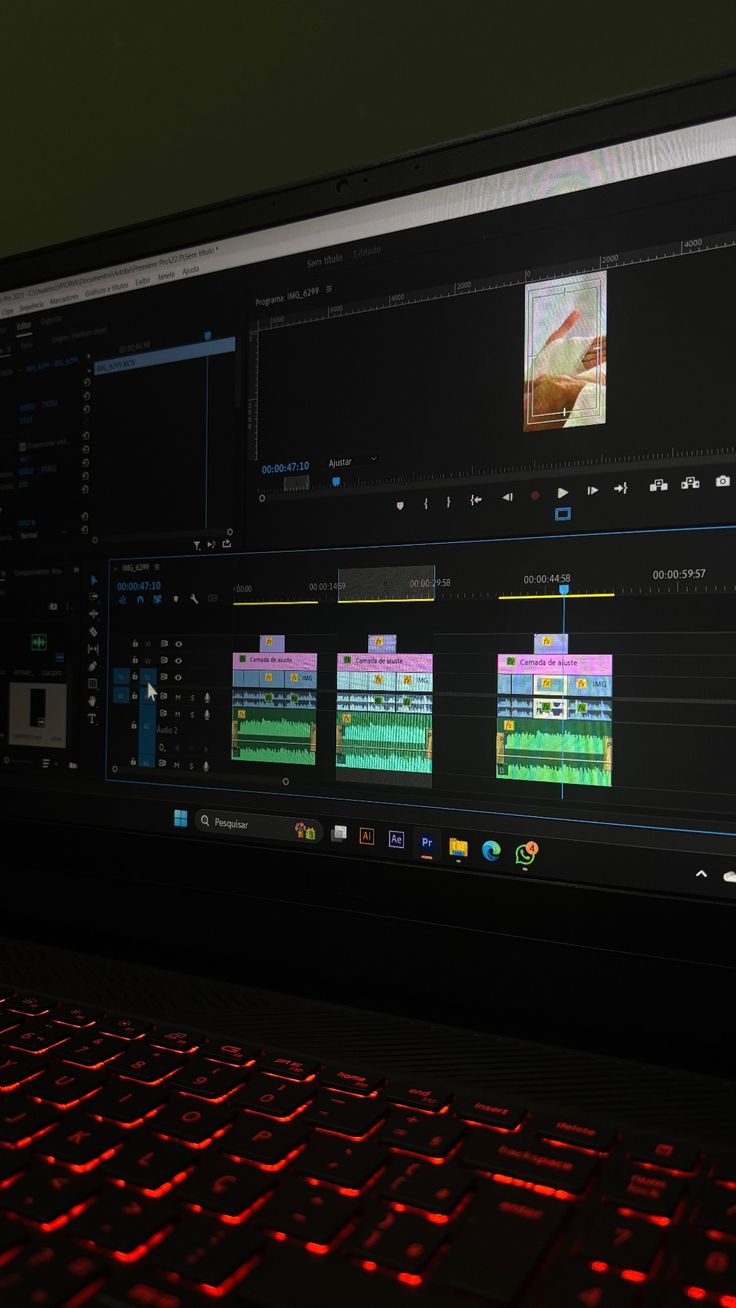The width and height of the screenshot is (736, 1308).
Task: Open Microsoft Edge from taskbar
Action: click(491, 851)
